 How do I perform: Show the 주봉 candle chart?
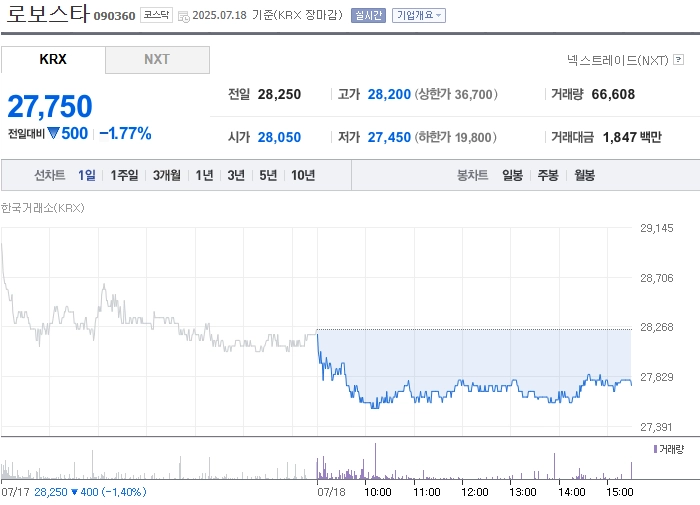(548, 175)
